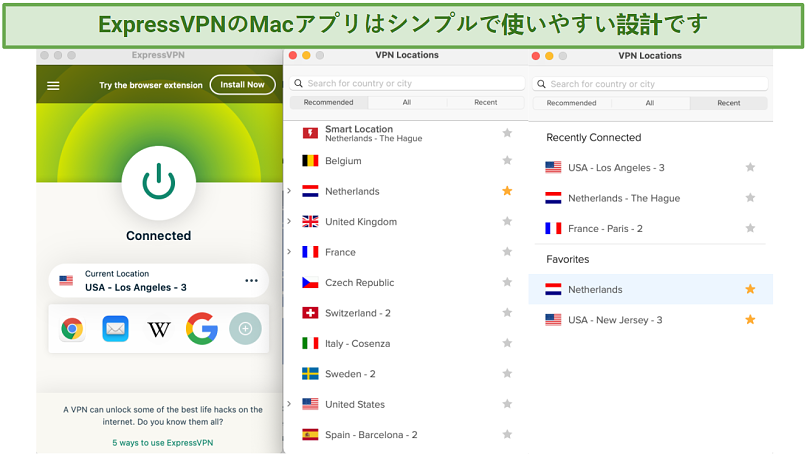Toggle favorite star for Czech Republic
This screenshot has height=455, width=806.
(507, 282)
